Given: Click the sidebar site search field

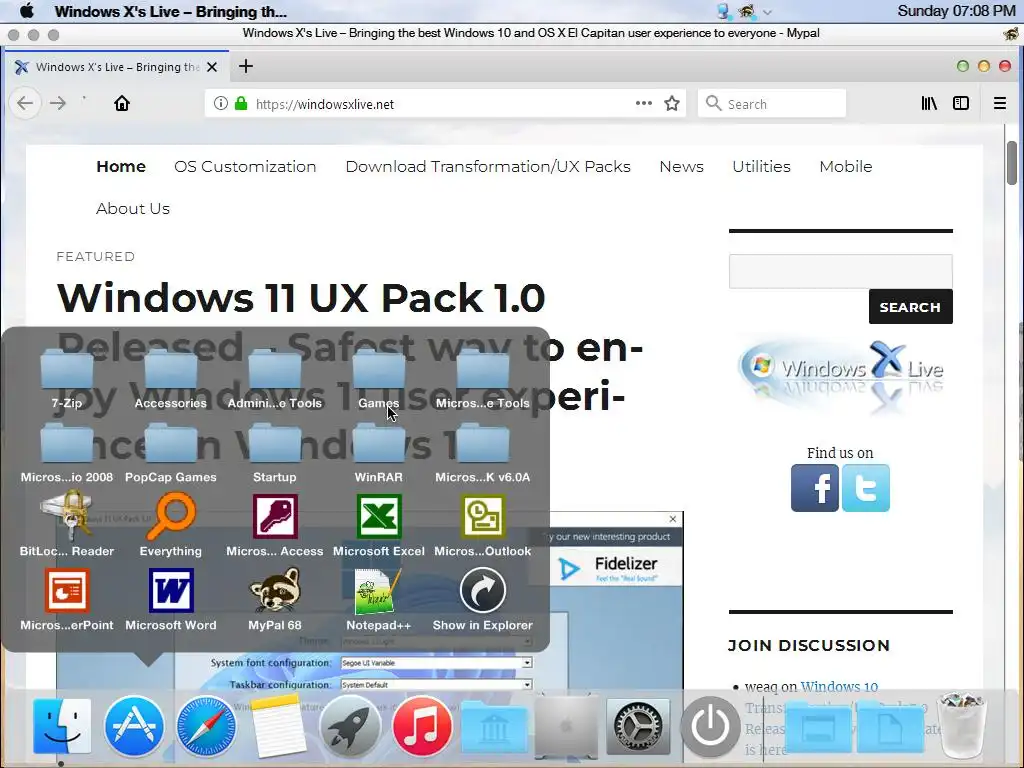Looking at the screenshot, I should pyautogui.click(x=840, y=271).
